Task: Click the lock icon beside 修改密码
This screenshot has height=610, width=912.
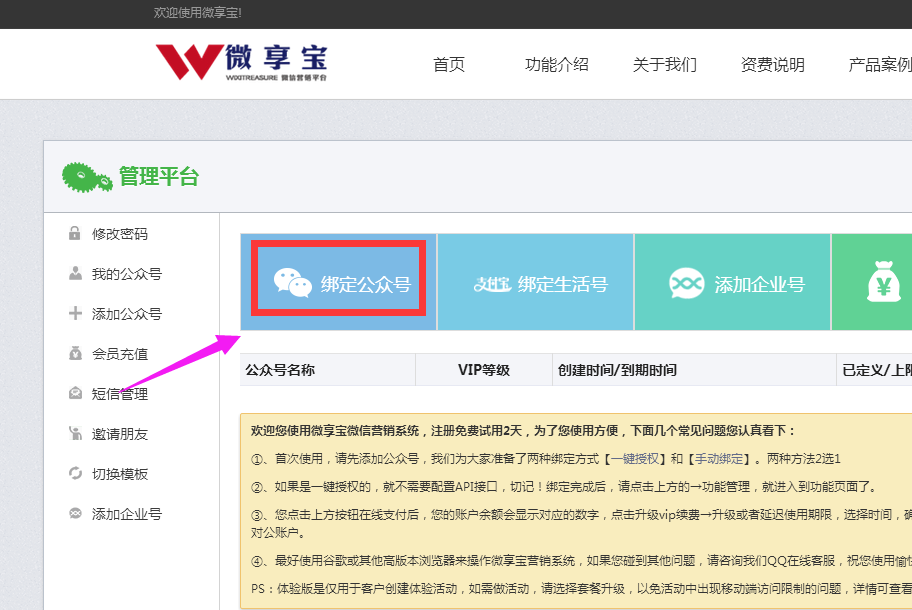Action: [x=73, y=233]
